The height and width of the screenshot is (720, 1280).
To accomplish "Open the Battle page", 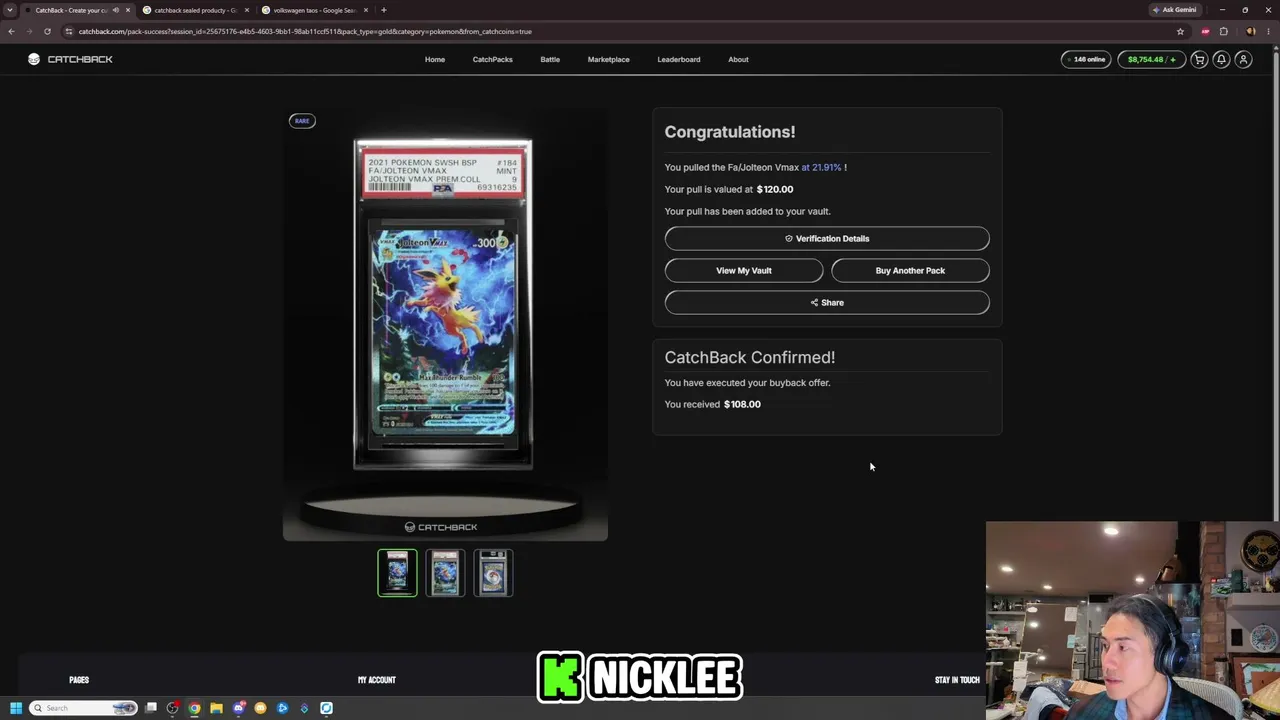I will (550, 59).
